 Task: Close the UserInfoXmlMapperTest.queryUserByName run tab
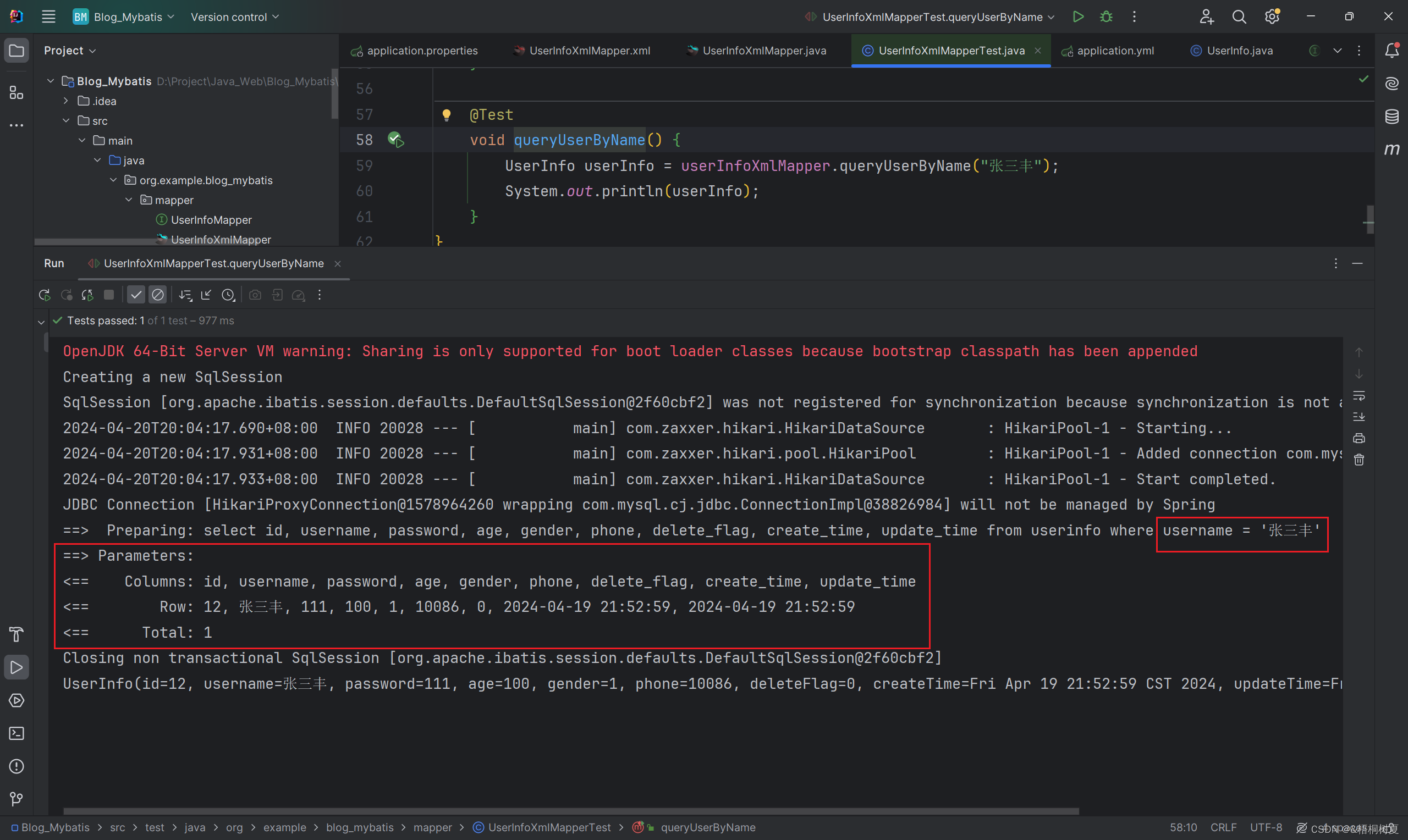click(338, 264)
